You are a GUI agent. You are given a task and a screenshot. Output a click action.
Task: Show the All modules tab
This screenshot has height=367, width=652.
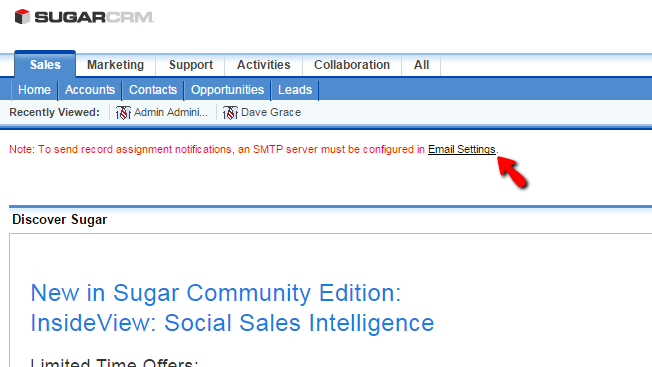(421, 65)
